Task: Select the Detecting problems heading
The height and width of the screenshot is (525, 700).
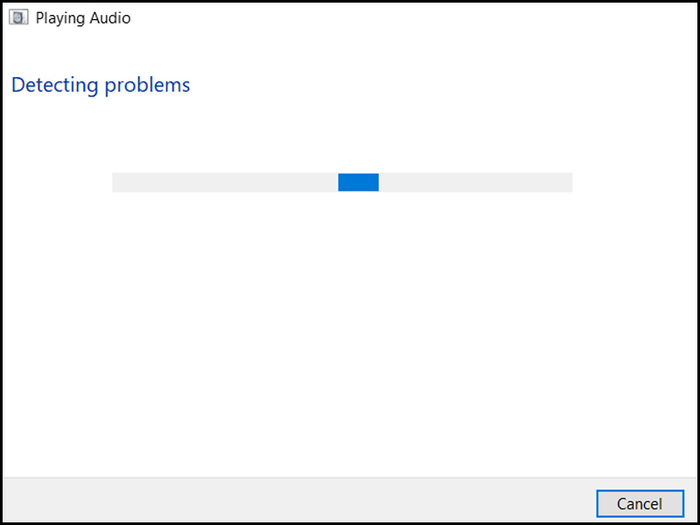Action: [x=100, y=85]
